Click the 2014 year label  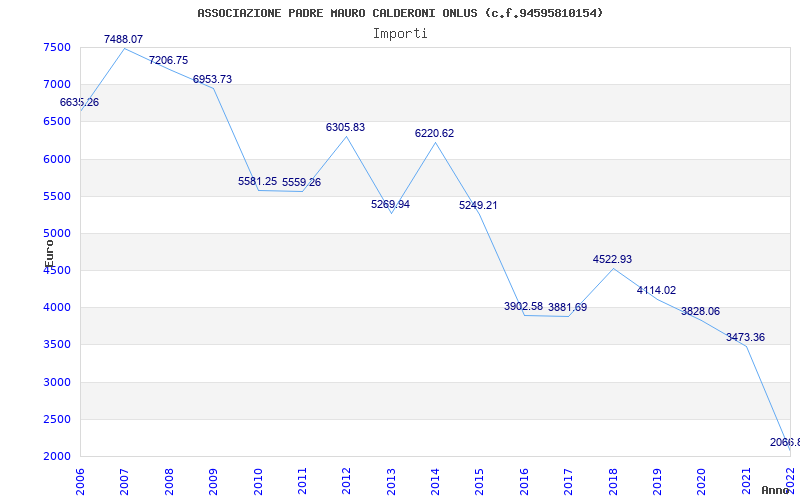(x=435, y=481)
